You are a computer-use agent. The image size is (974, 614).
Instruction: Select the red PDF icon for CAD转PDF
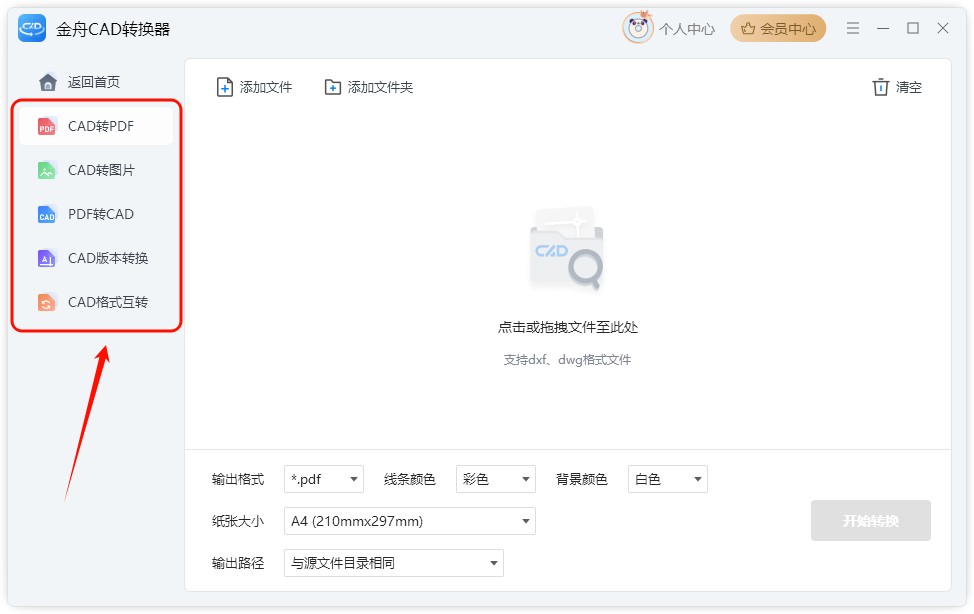click(x=47, y=127)
